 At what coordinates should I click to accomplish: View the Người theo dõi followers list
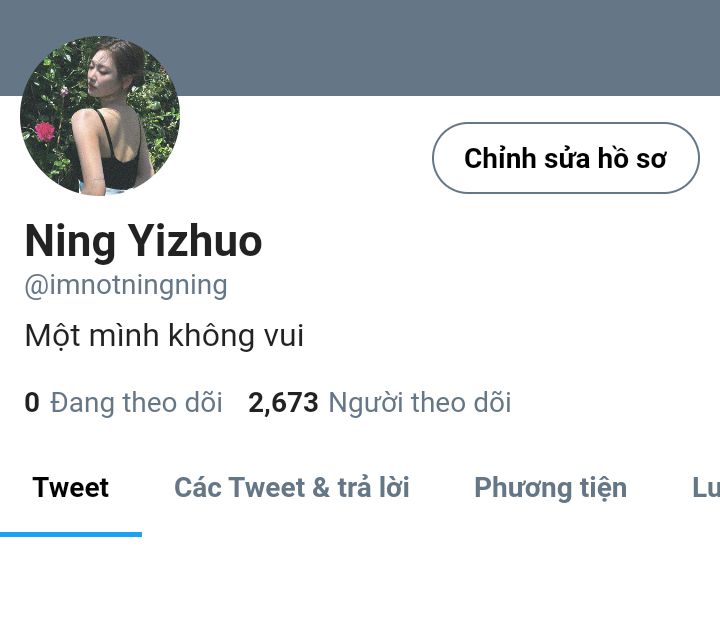[420, 403]
